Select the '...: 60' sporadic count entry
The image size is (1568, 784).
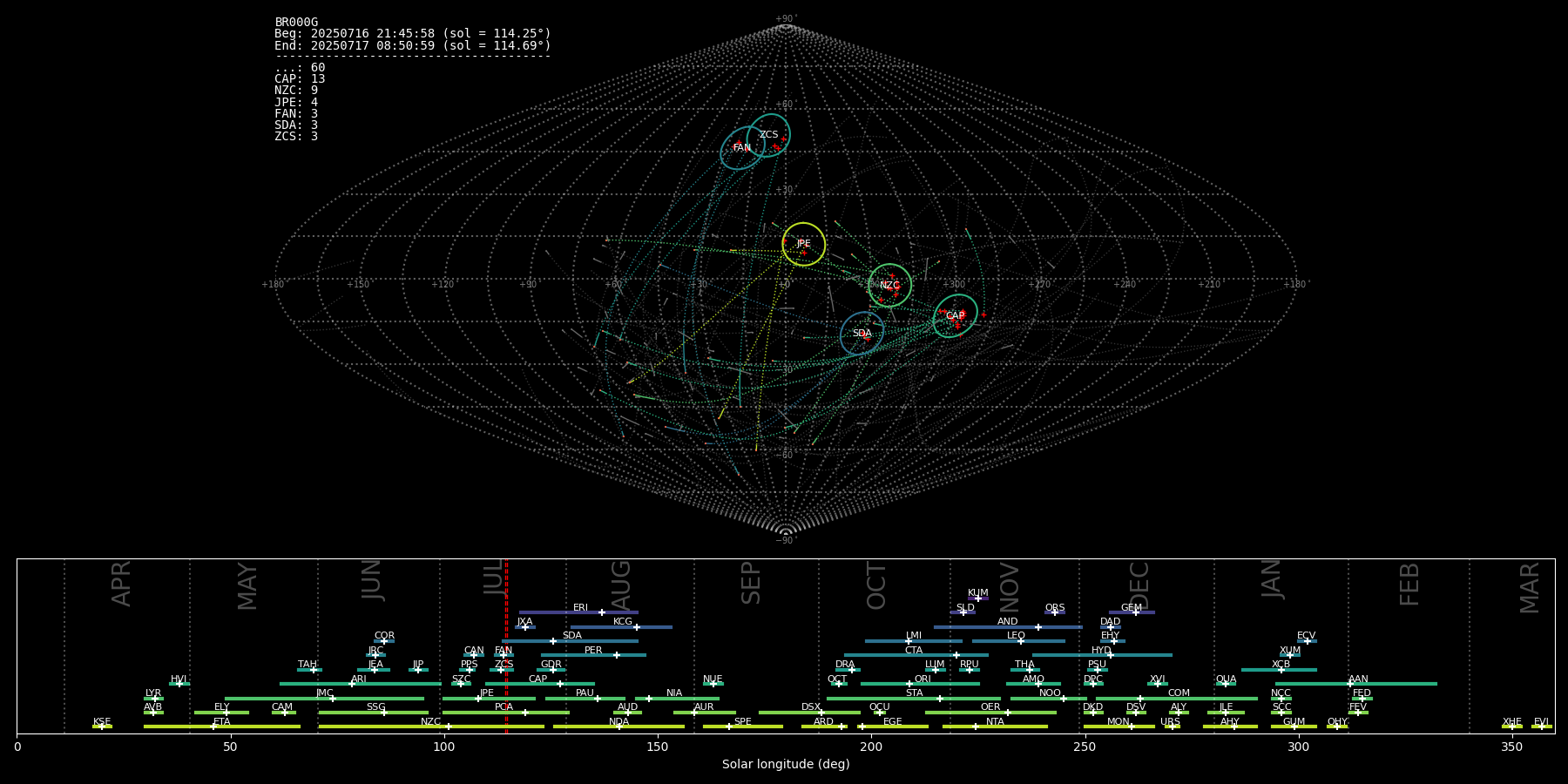300,68
